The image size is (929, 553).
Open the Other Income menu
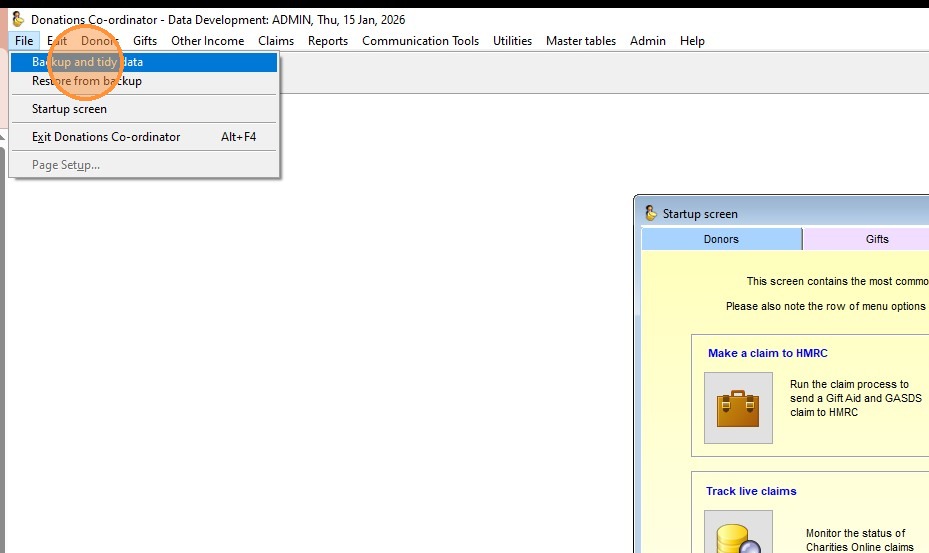(207, 41)
